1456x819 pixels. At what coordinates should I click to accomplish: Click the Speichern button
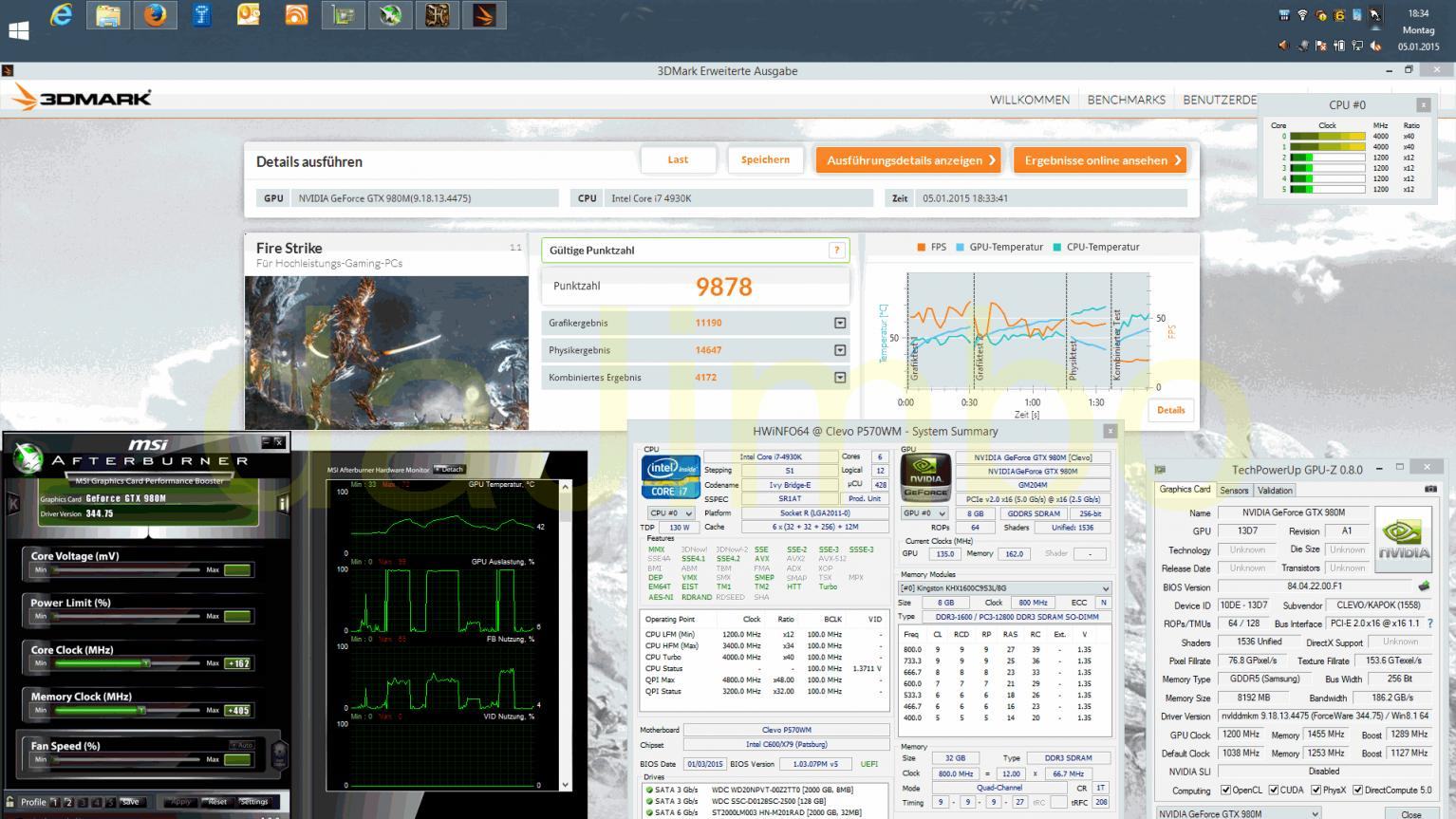pyautogui.click(x=765, y=159)
